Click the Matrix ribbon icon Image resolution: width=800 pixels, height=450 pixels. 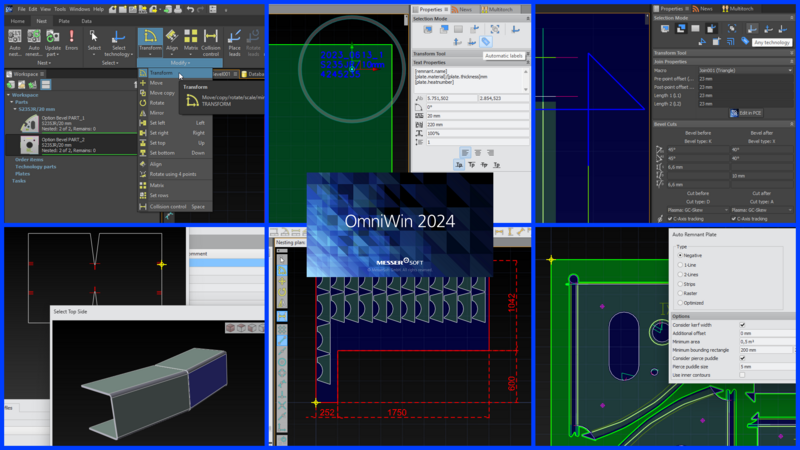[191, 37]
